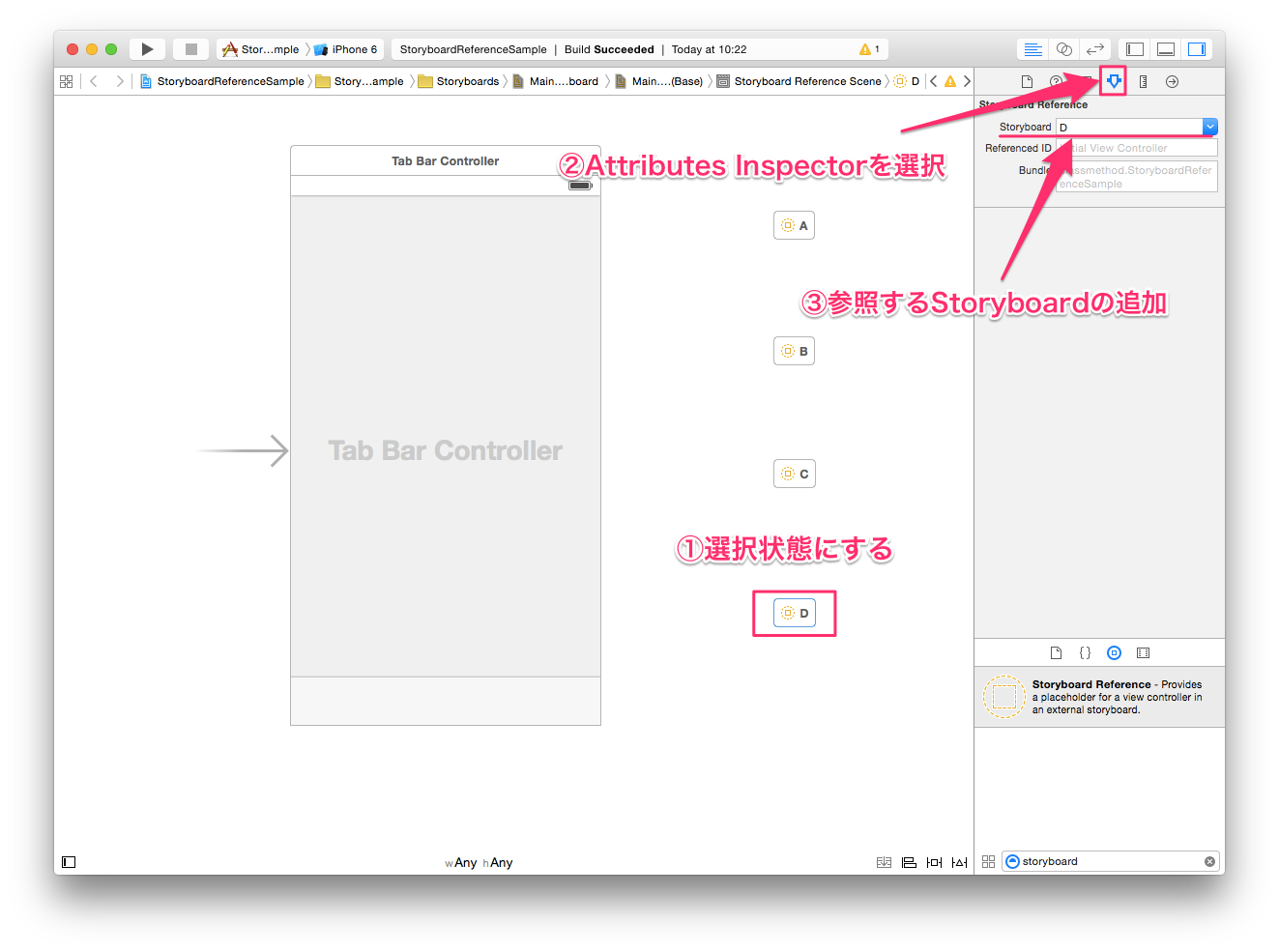Show the Object library

[1114, 652]
